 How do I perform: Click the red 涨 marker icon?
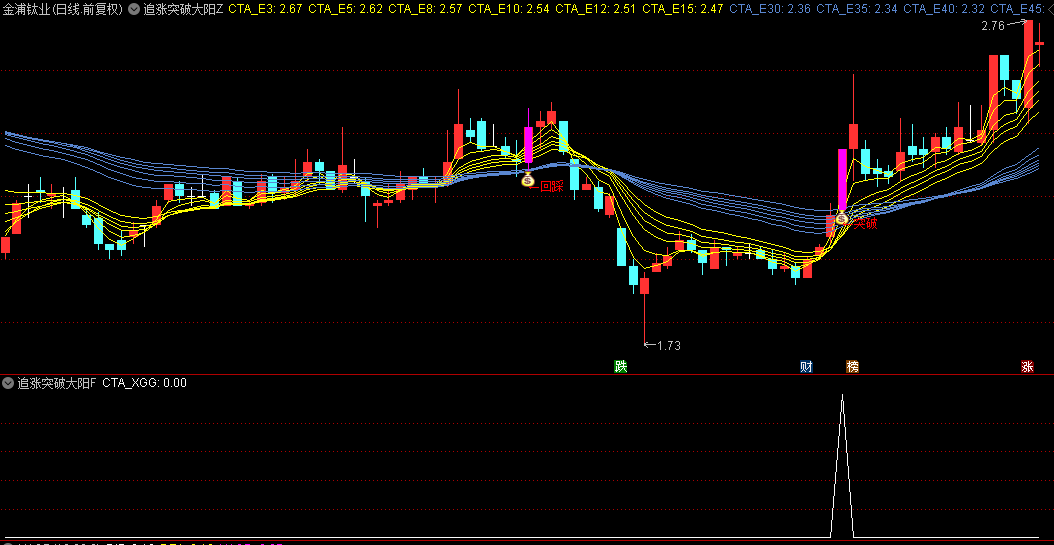[x=1027, y=366]
